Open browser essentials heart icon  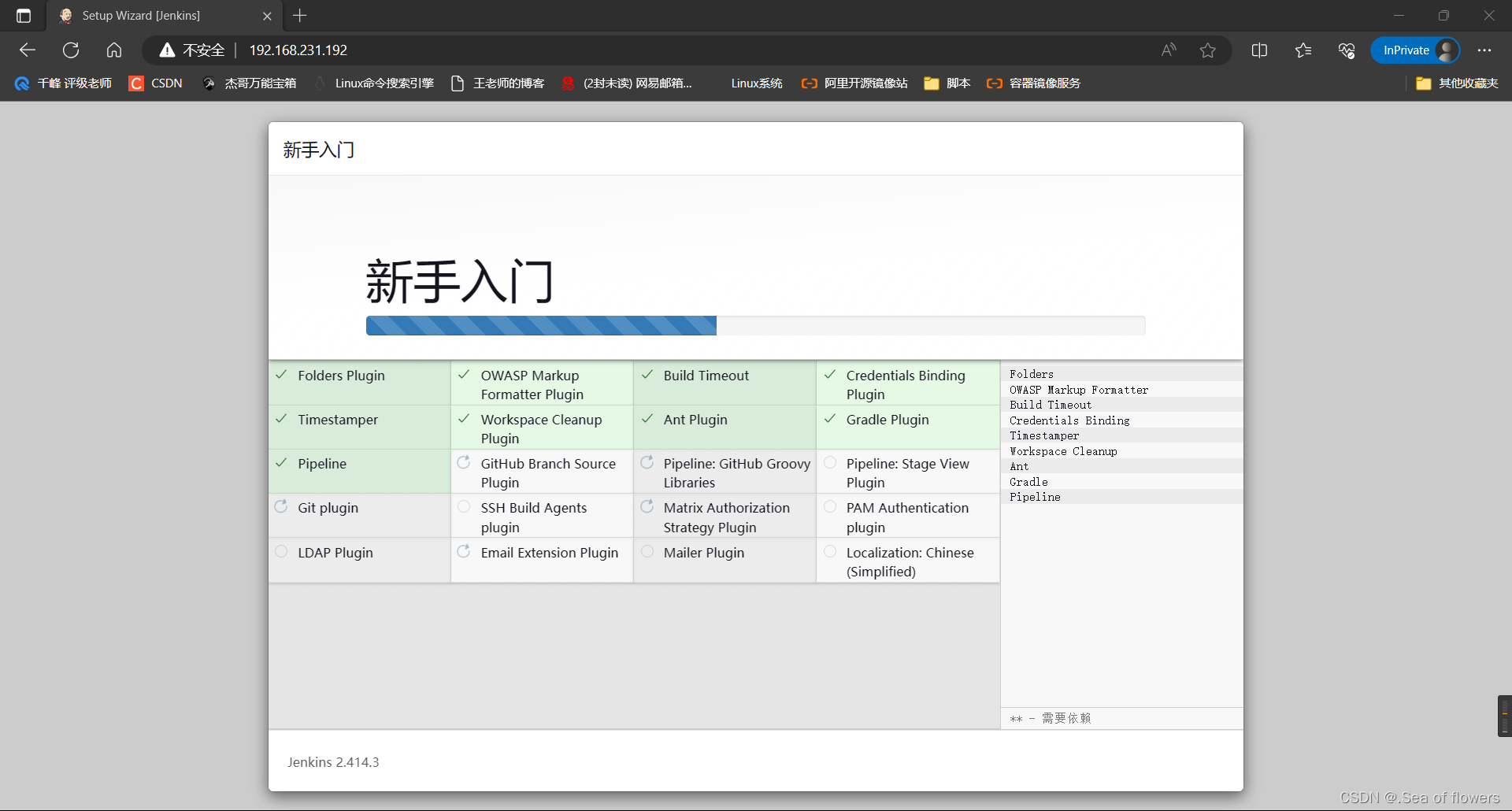[x=1347, y=50]
